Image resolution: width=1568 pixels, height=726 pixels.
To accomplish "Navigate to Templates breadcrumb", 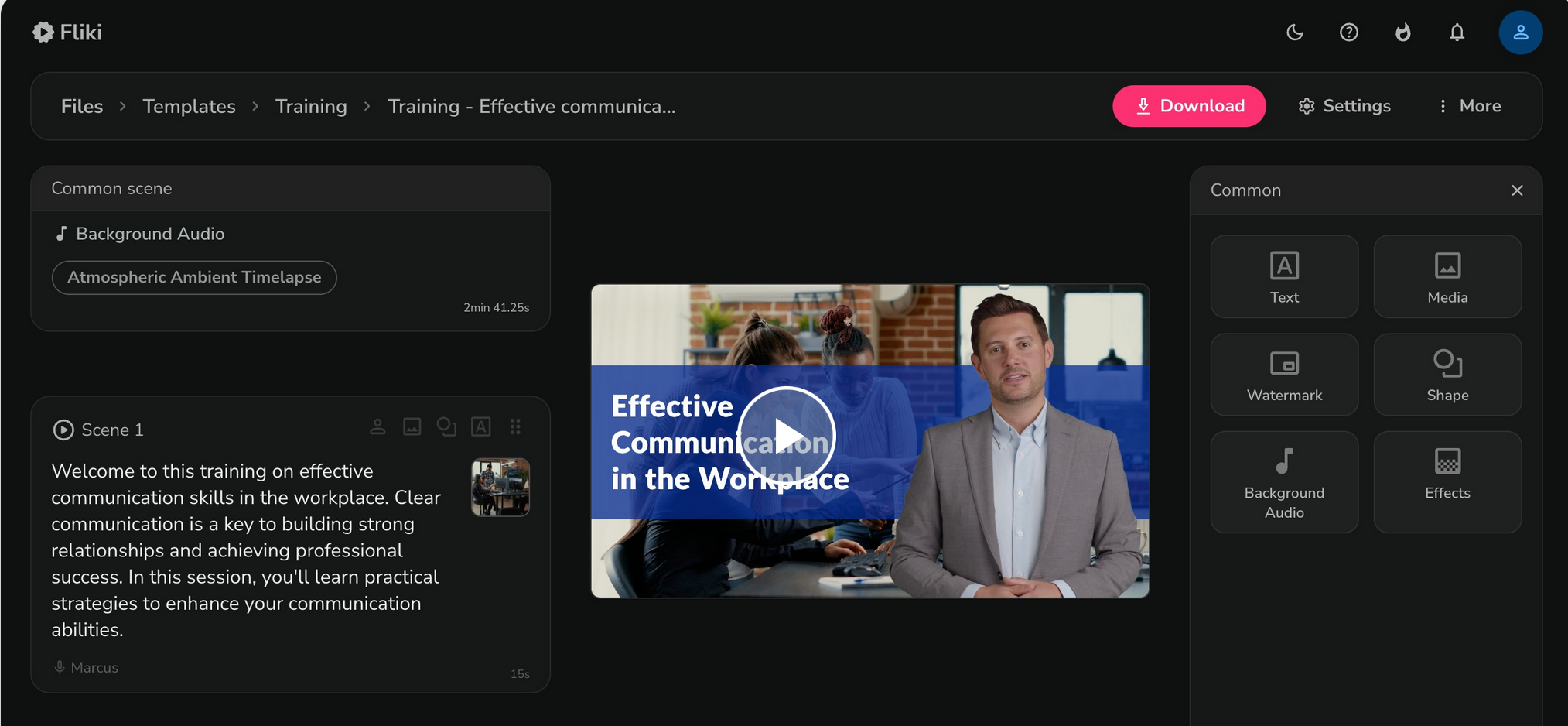I will (189, 106).
